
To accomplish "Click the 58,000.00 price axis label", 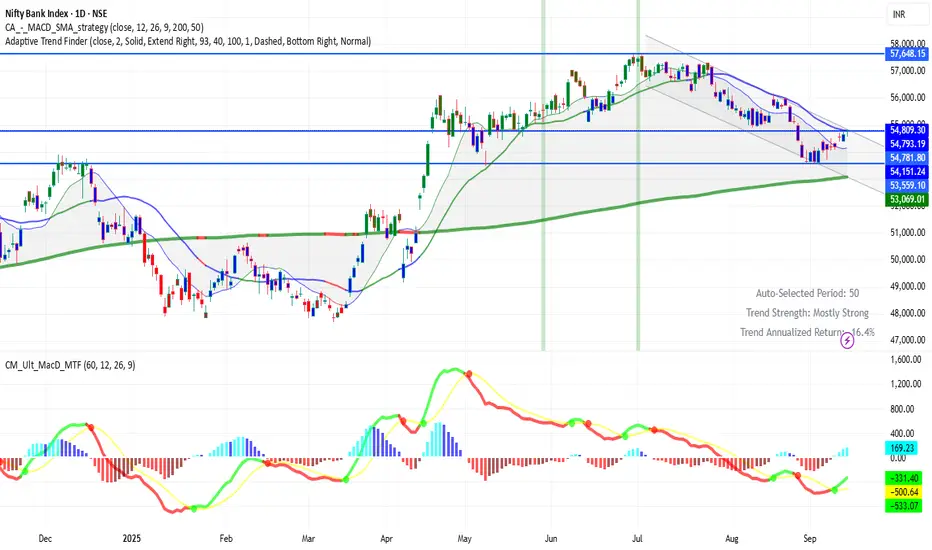I will coord(907,43).
